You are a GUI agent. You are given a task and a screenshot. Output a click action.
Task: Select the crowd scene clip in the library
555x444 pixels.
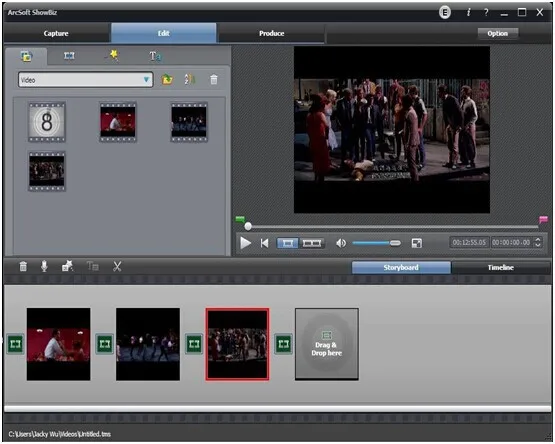click(x=47, y=171)
